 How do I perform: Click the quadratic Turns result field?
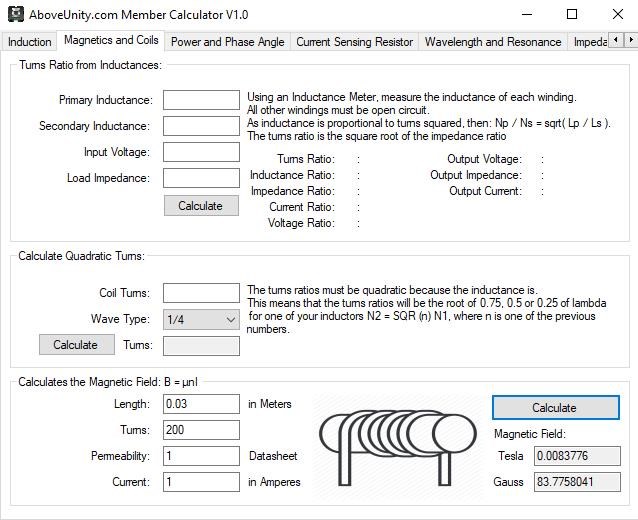tap(201, 346)
